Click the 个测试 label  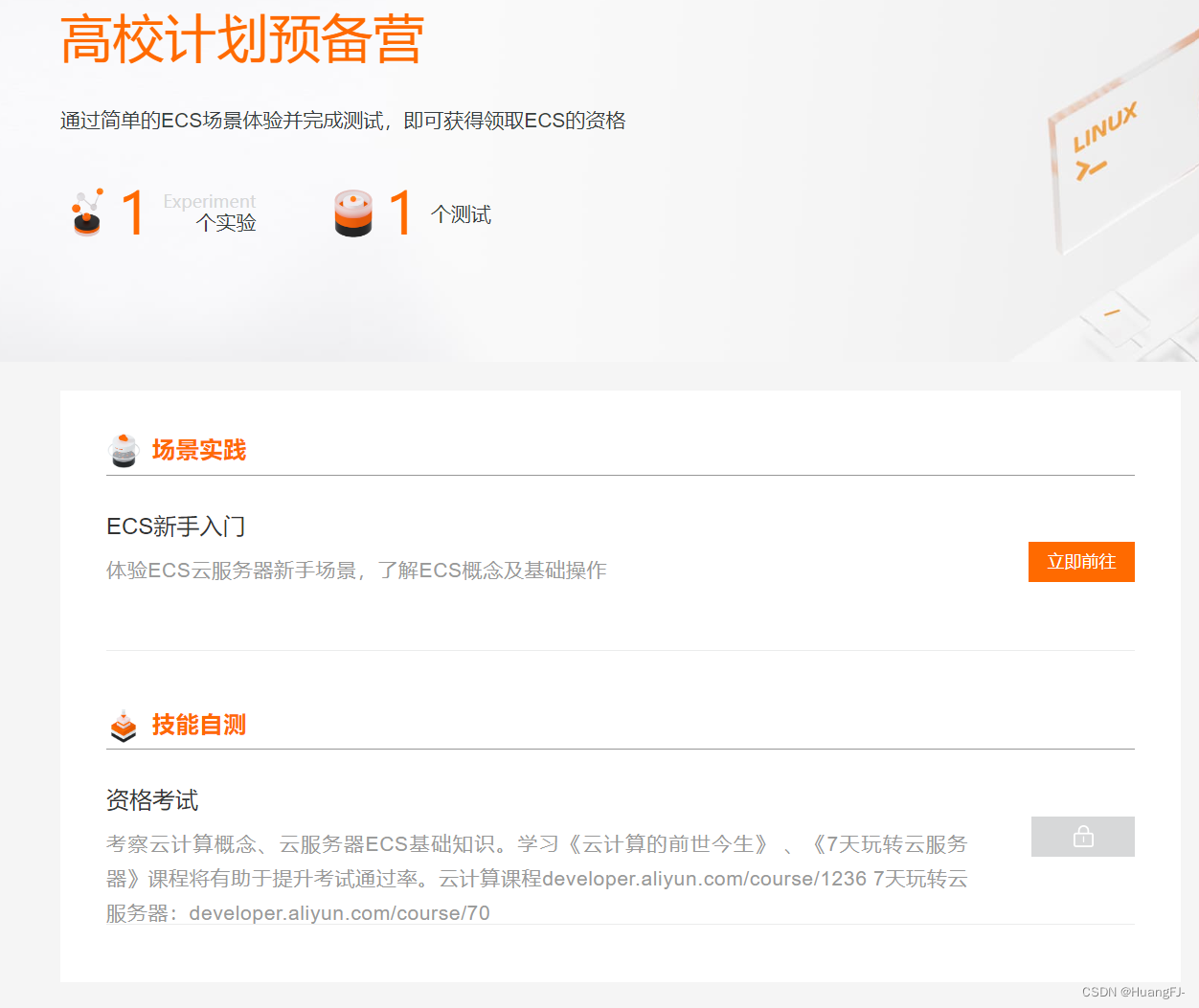461,214
